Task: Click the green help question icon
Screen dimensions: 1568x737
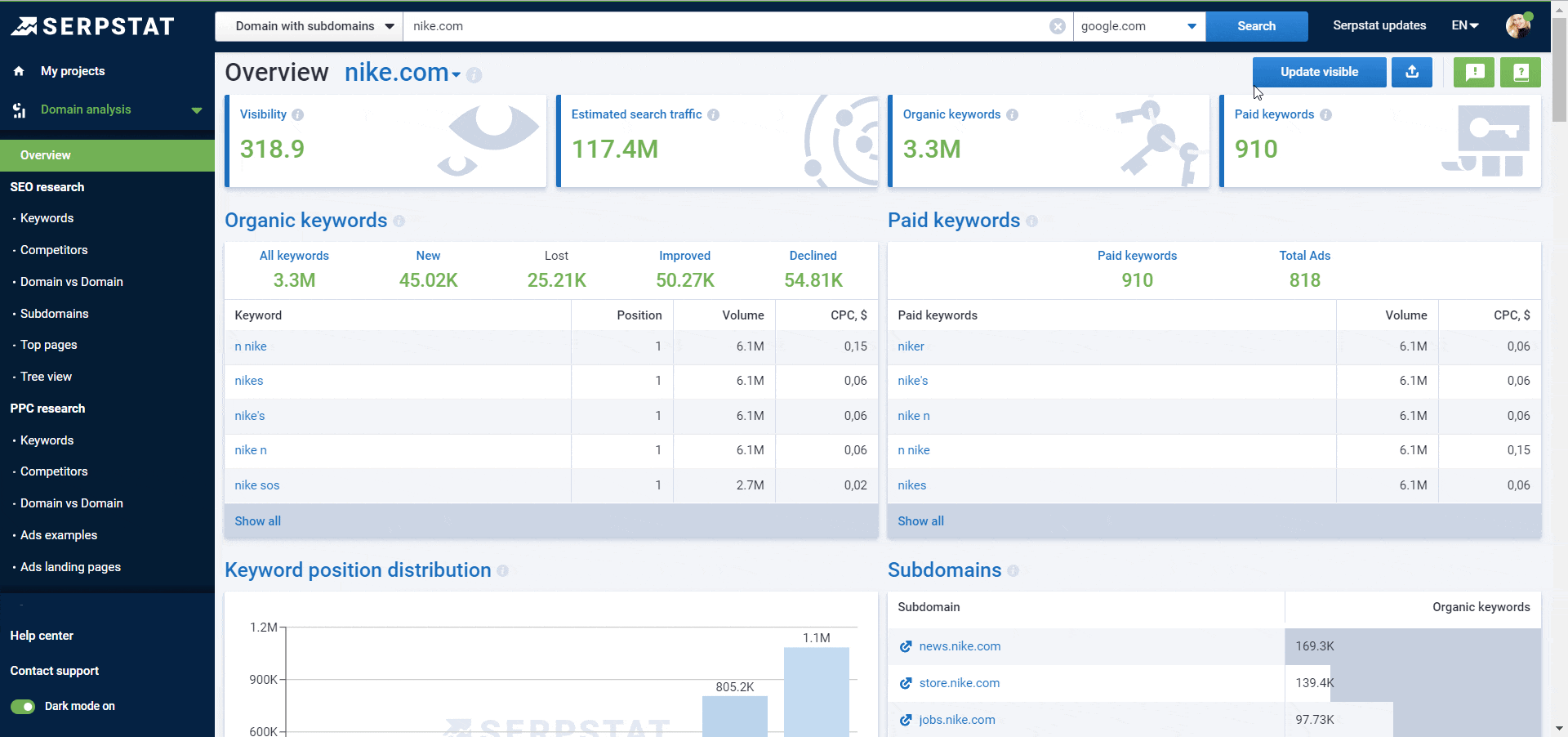Action: coord(1521,72)
